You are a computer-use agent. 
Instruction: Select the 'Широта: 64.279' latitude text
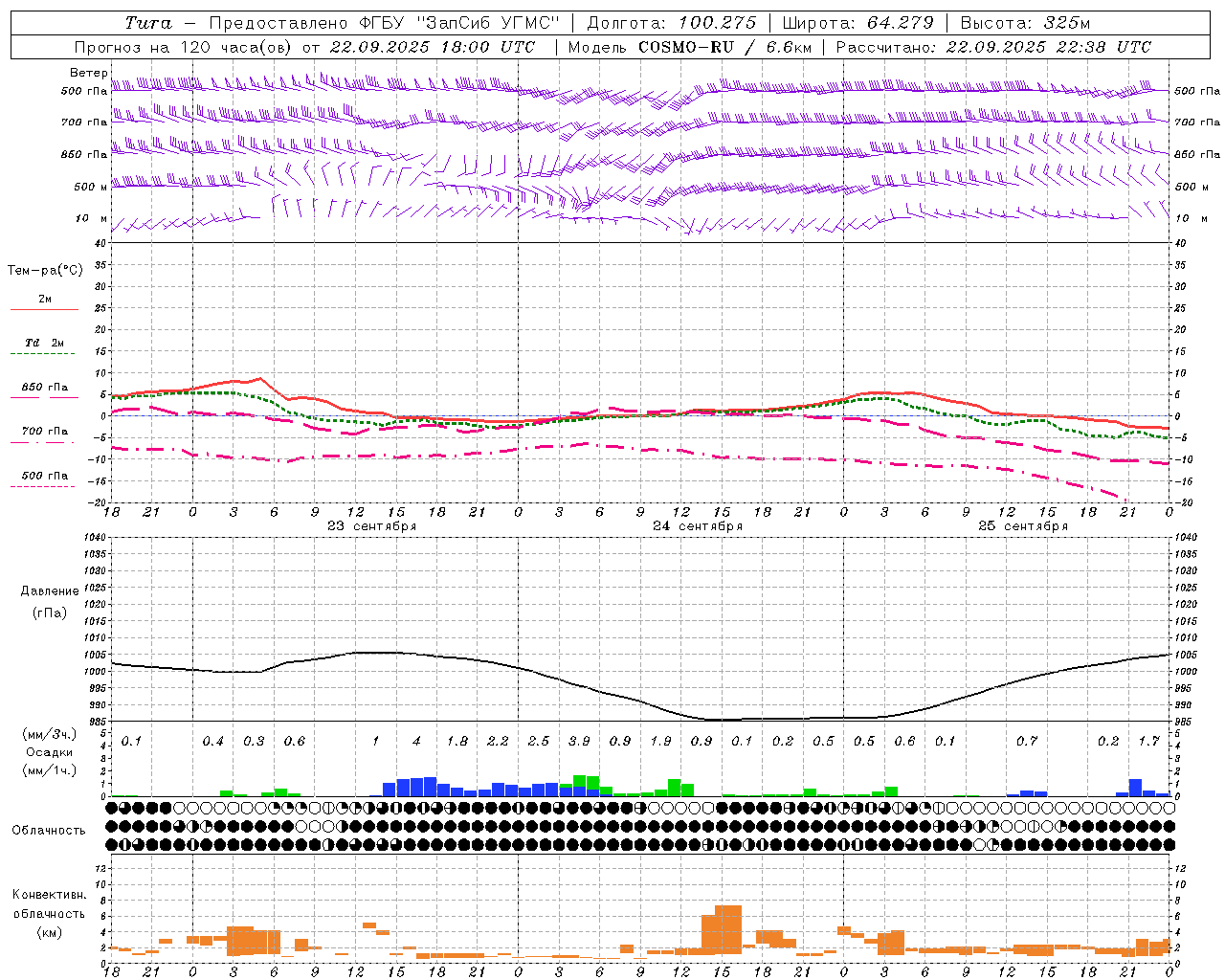click(858, 23)
